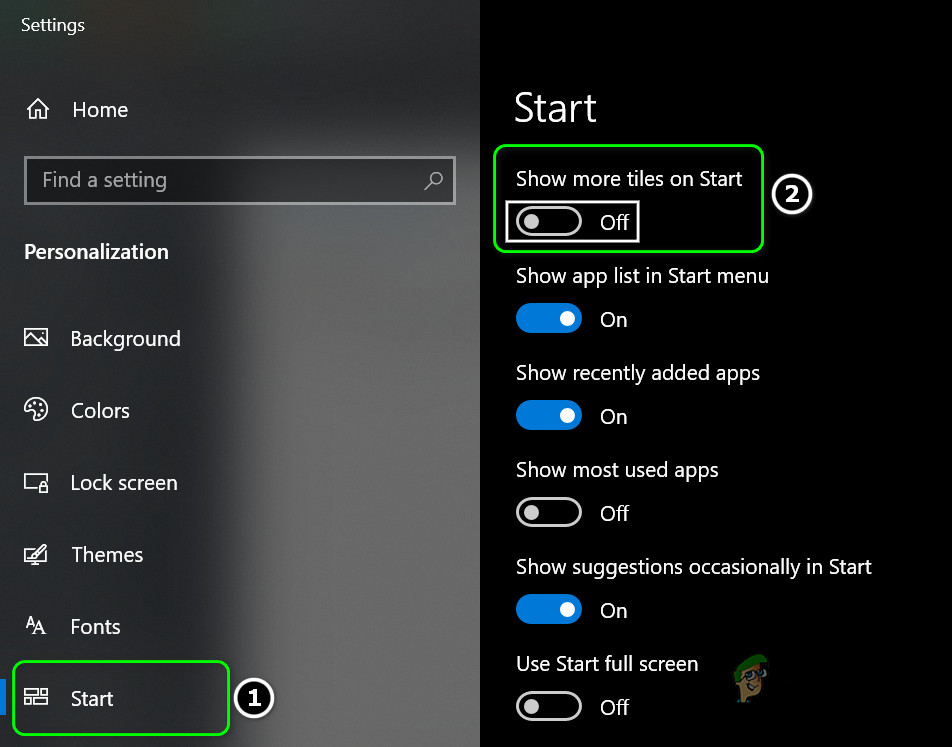Click the Fonts letter icon
The width and height of the screenshot is (952, 747).
click(x=36, y=625)
